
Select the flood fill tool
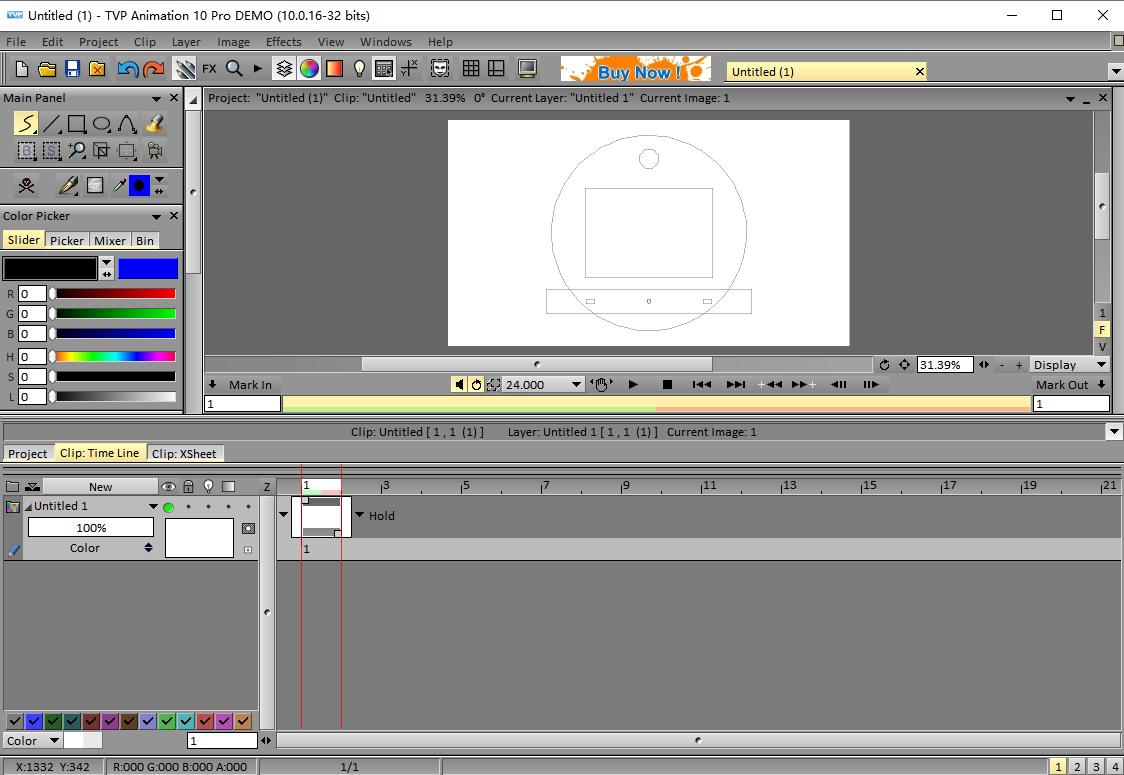pos(153,123)
